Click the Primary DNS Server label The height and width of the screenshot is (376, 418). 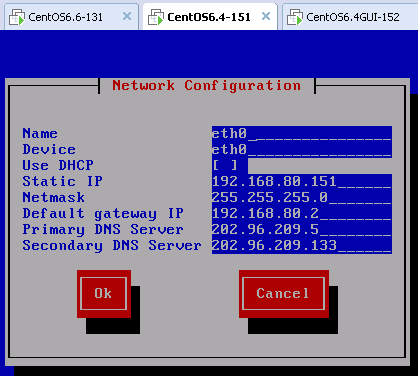click(x=103, y=230)
